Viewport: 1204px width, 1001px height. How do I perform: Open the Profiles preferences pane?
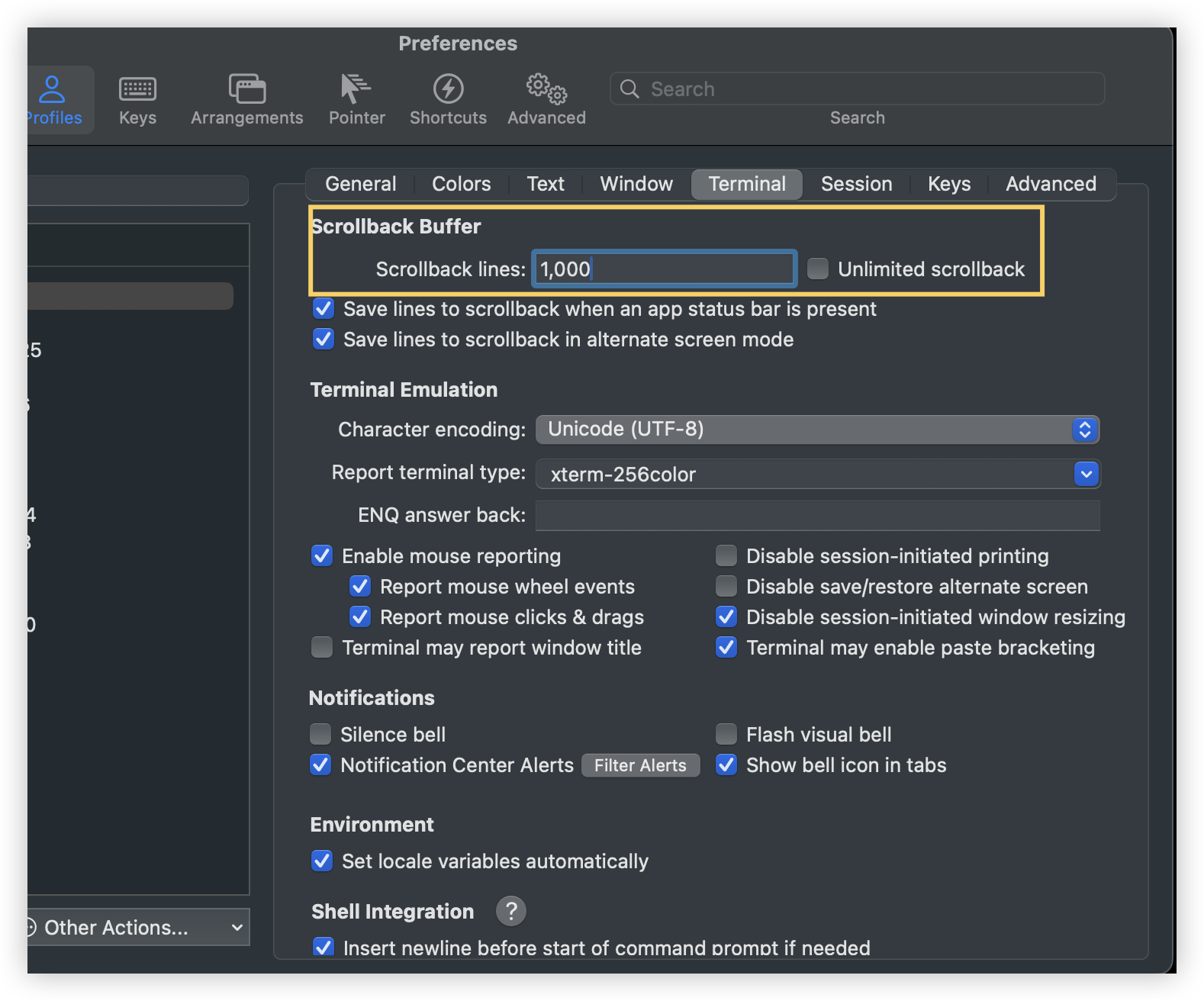pos(53,100)
